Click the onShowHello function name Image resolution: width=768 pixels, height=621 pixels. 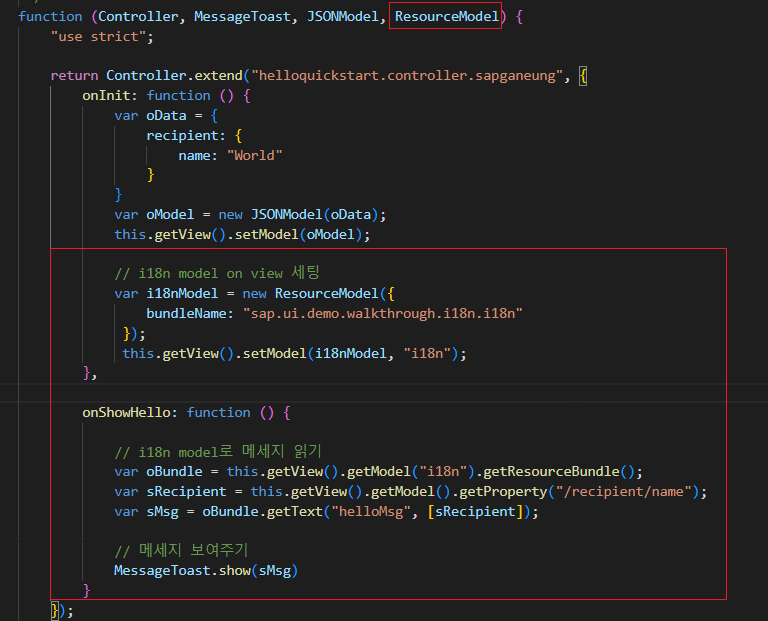(x=126, y=412)
